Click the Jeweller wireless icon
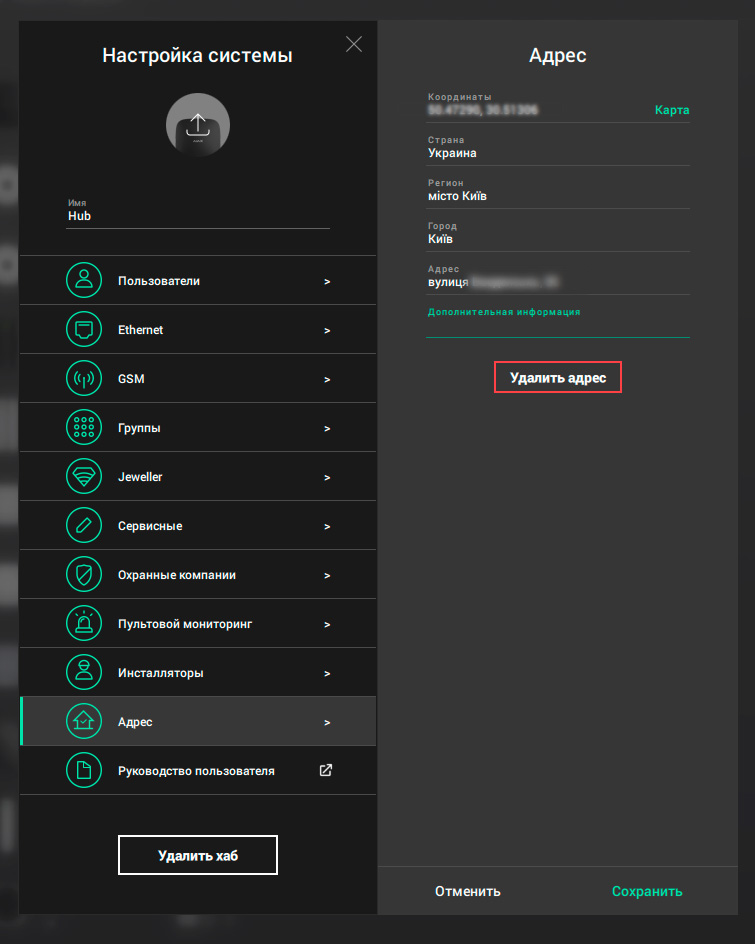 [84, 477]
